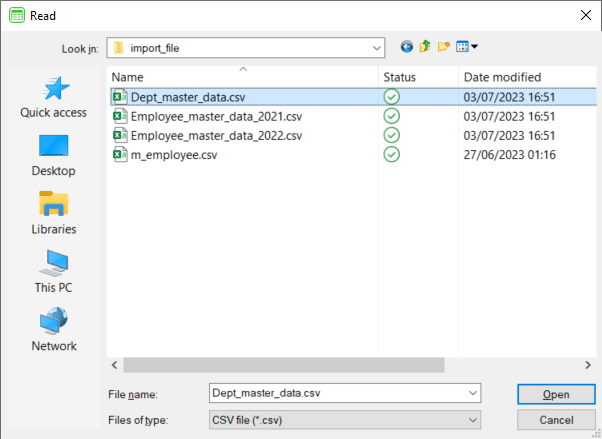The width and height of the screenshot is (602, 439).
Task: Open the View Menu icon dropdown
Action: pos(467,47)
